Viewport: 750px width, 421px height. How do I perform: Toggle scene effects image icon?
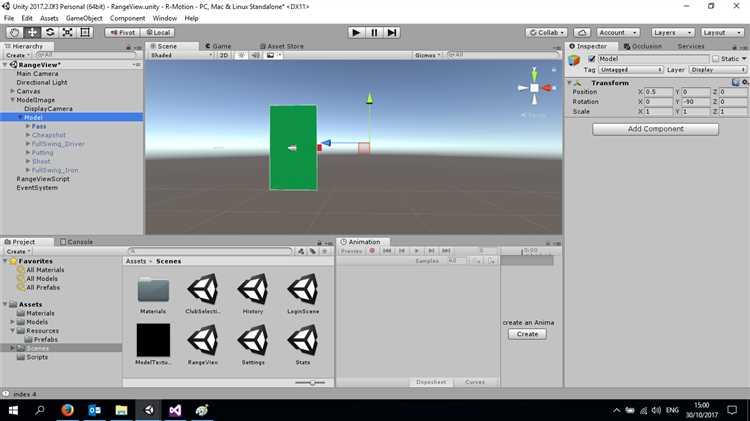click(x=270, y=55)
